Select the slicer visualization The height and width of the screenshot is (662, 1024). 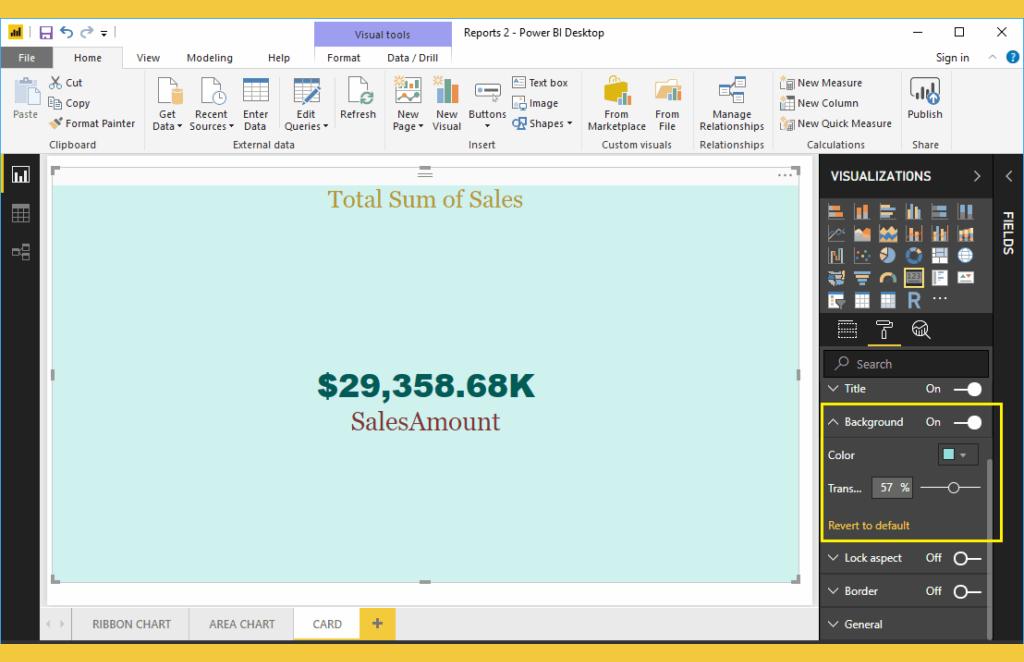pyautogui.click(x=835, y=300)
